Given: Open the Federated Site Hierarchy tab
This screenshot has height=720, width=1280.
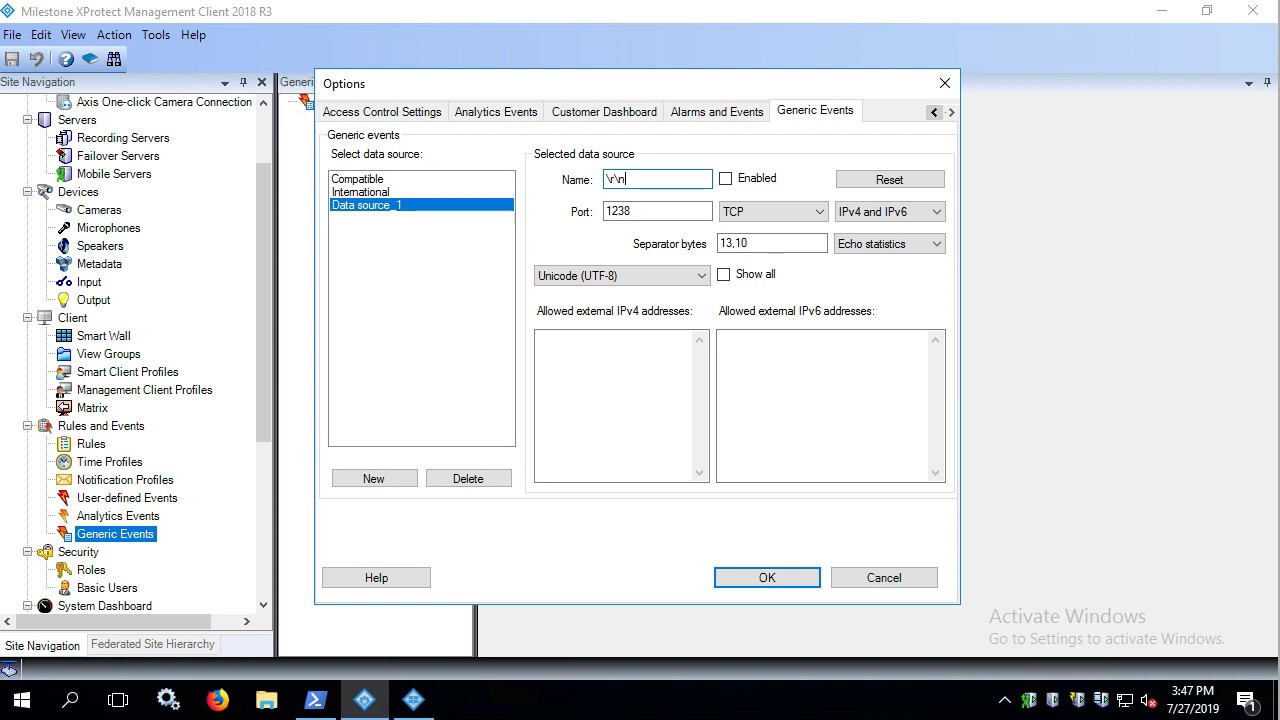Looking at the screenshot, I should click(x=153, y=644).
